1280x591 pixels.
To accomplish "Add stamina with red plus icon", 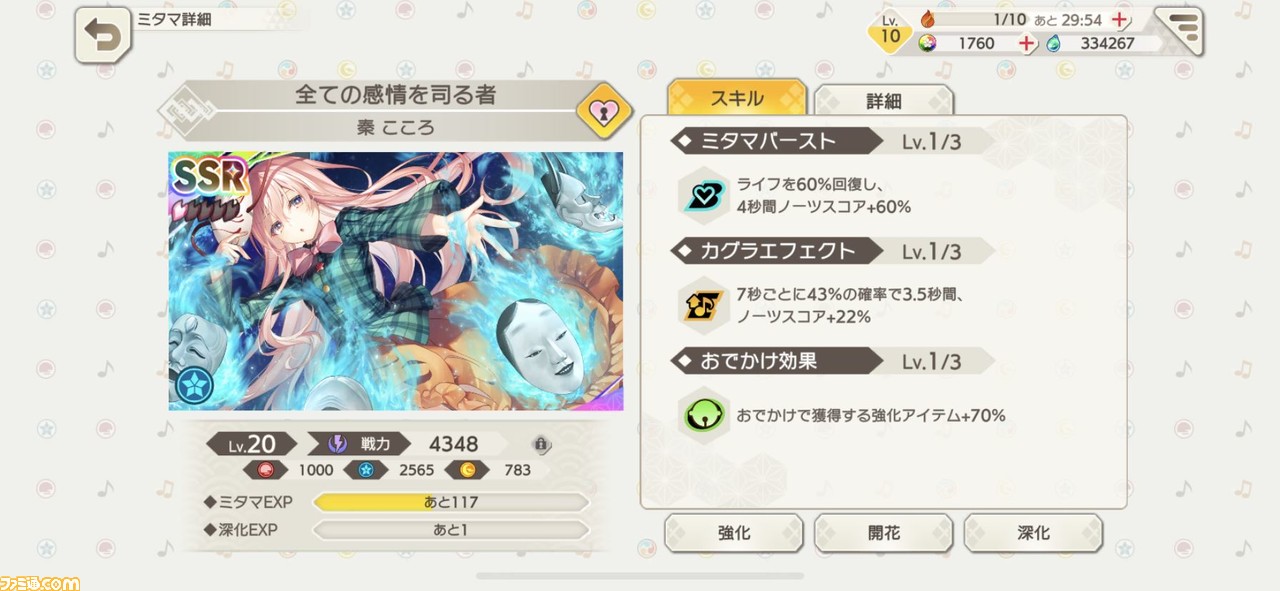I will click(x=1121, y=20).
